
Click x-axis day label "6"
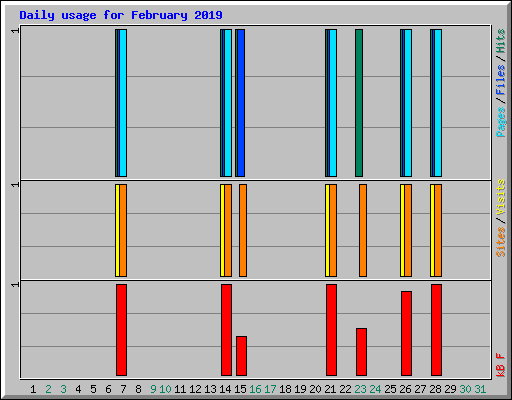(108, 389)
